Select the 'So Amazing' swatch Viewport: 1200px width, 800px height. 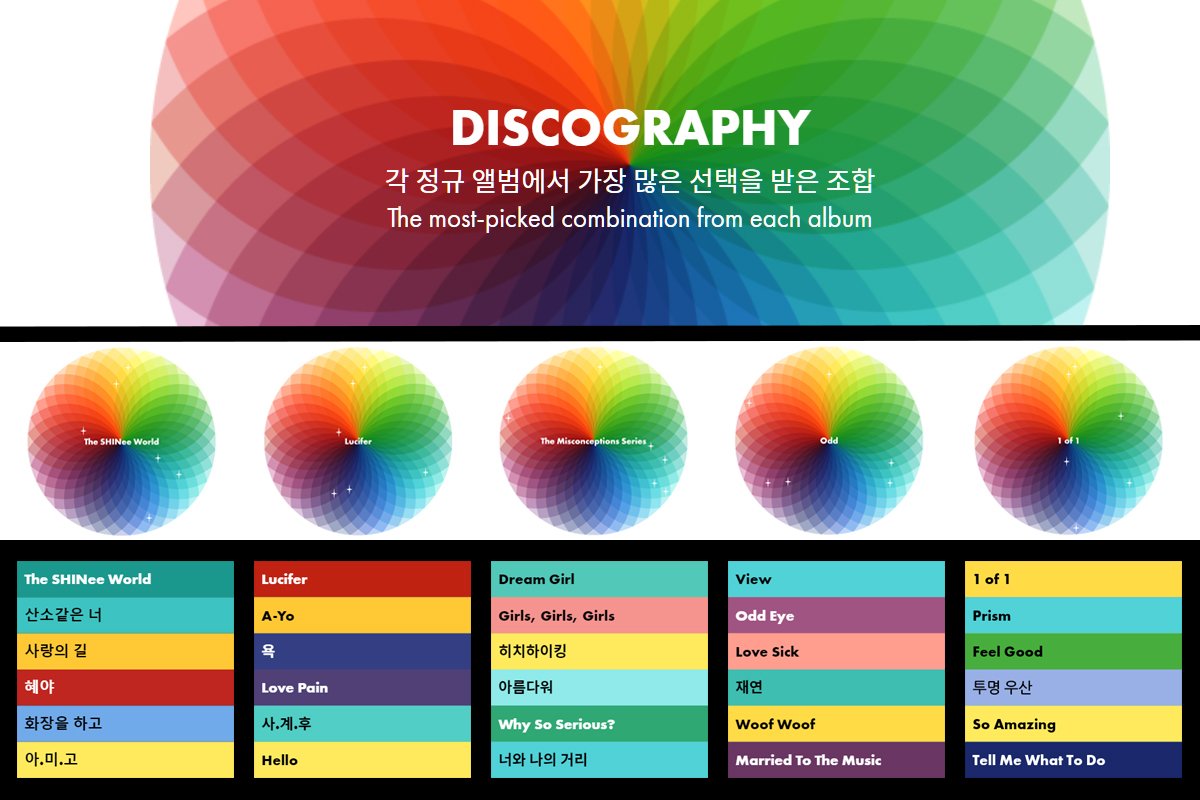point(1073,723)
